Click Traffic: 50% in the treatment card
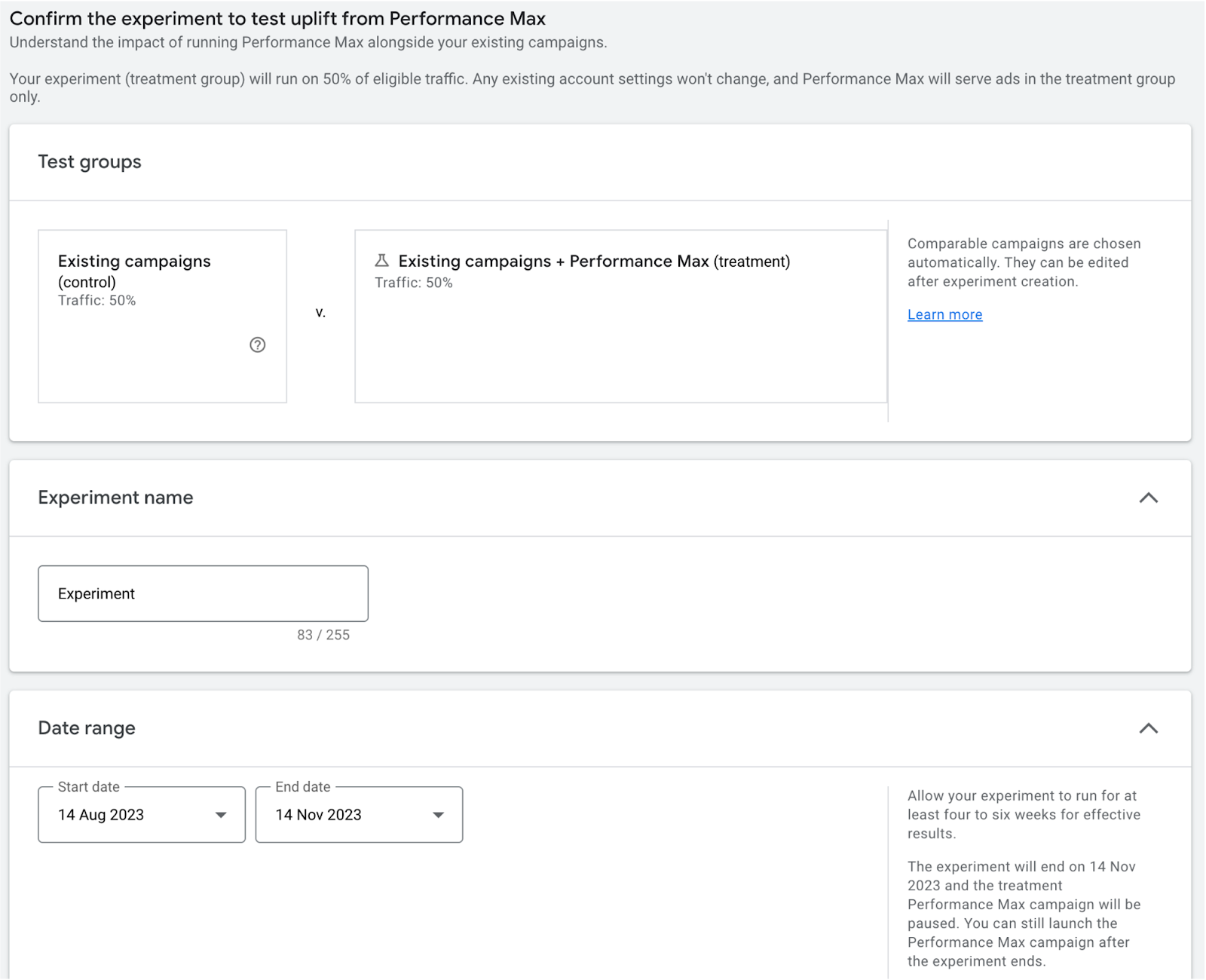 [x=414, y=283]
